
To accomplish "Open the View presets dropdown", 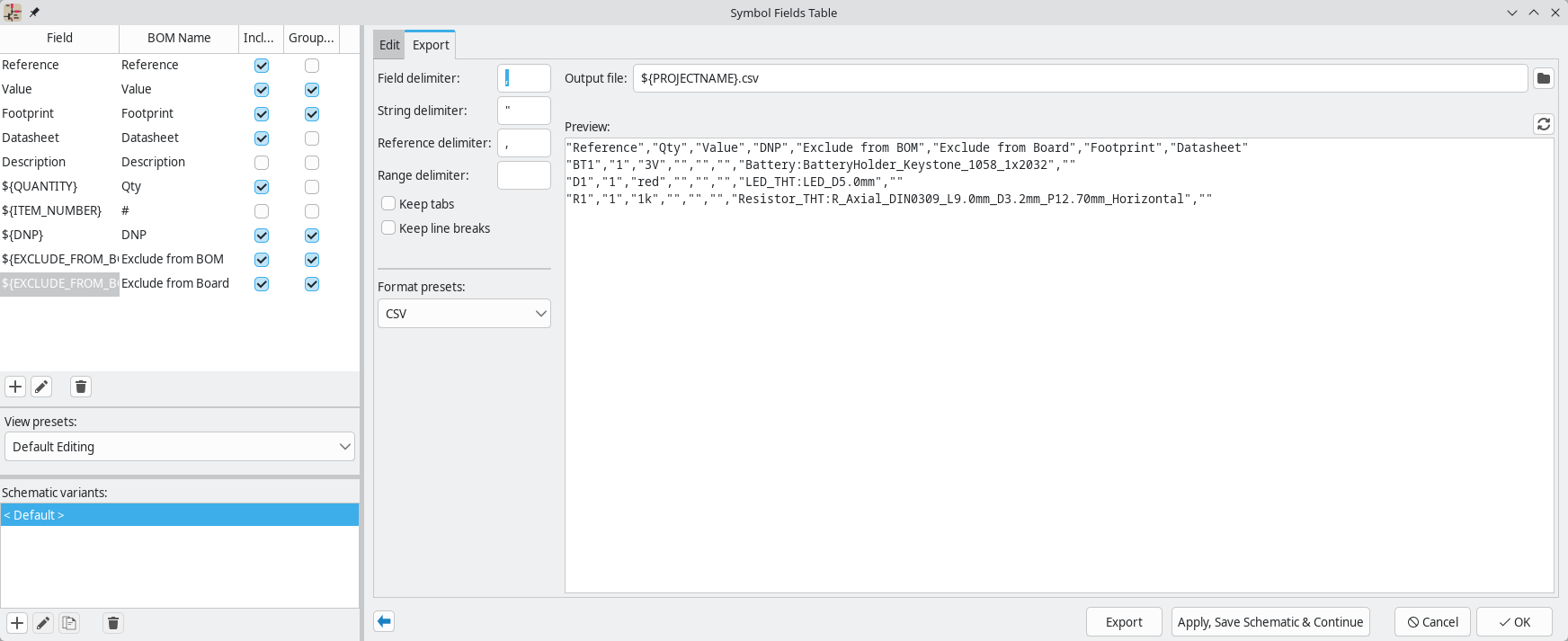I will click(180, 447).
